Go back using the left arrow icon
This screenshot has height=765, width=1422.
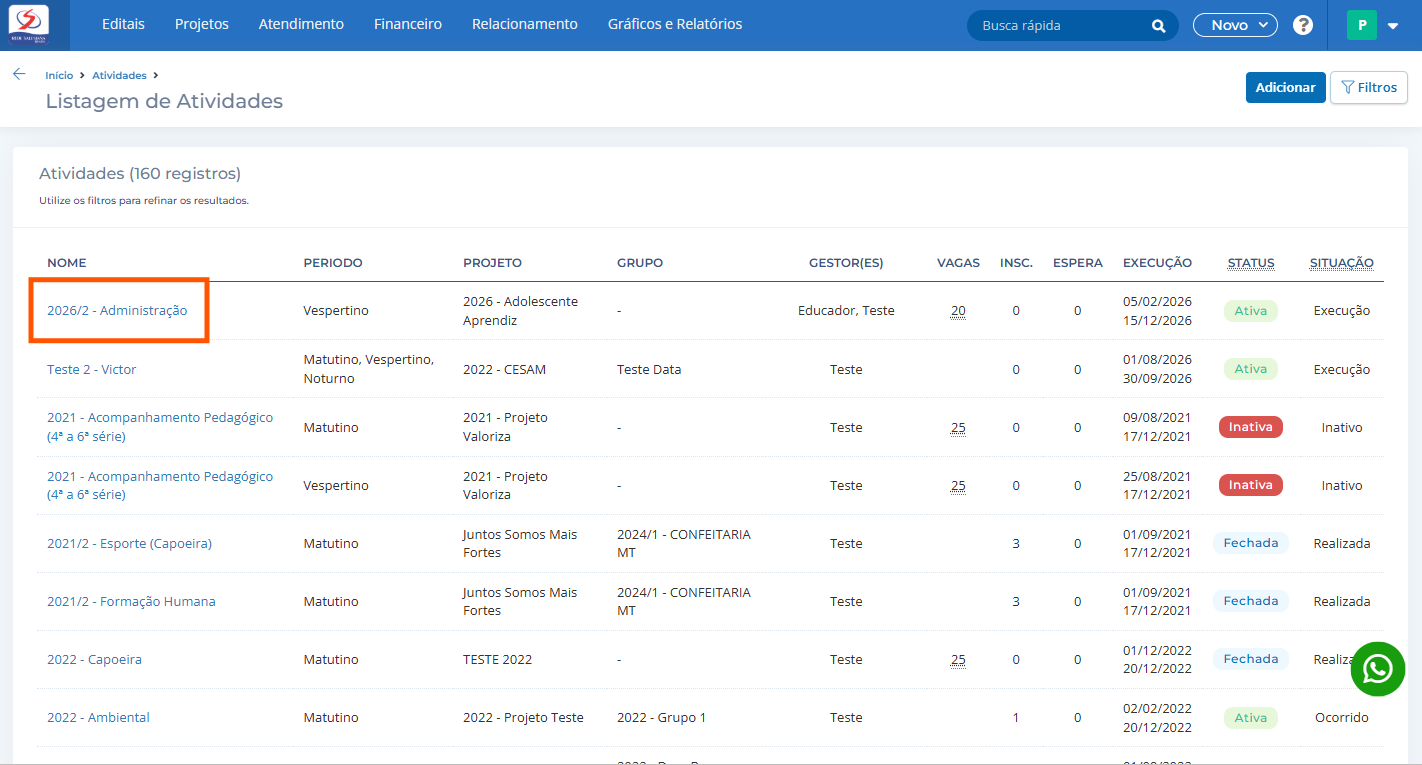pos(19,74)
